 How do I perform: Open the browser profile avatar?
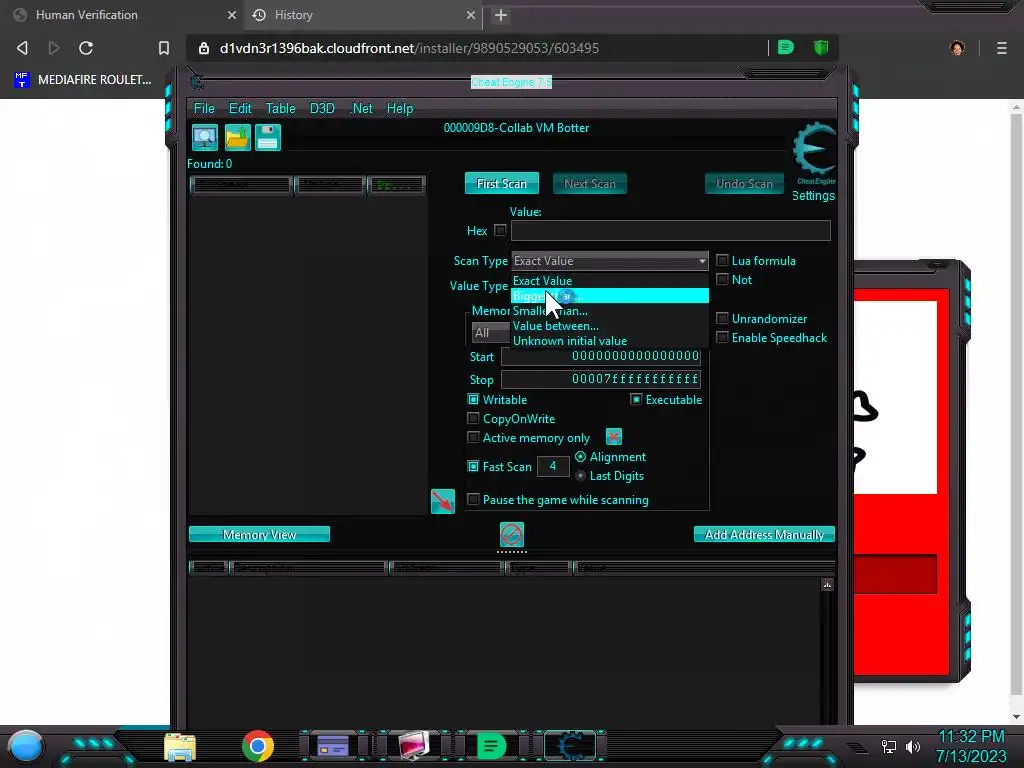tap(957, 48)
